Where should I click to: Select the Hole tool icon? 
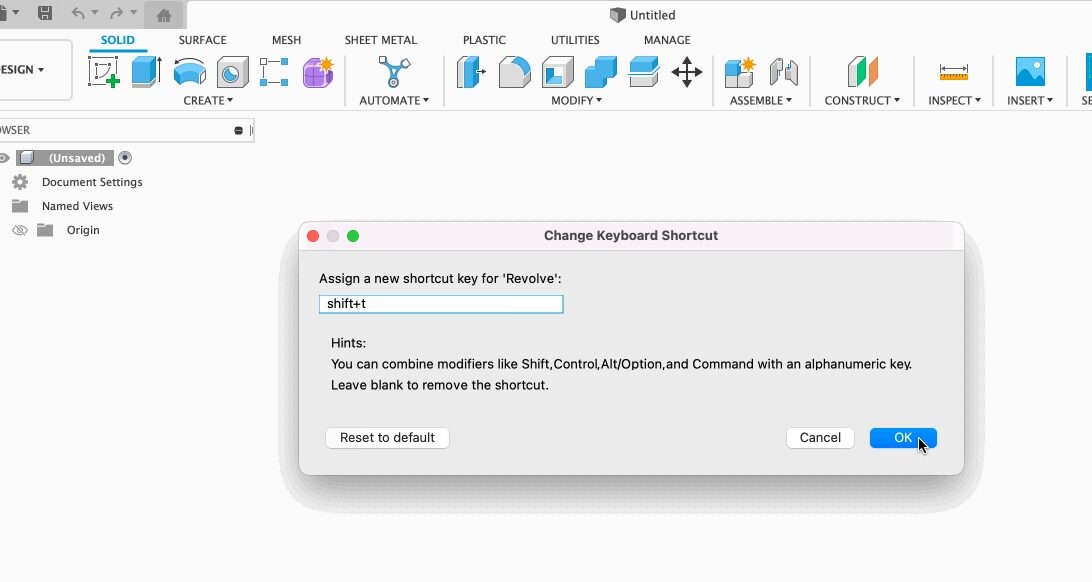click(x=232, y=72)
